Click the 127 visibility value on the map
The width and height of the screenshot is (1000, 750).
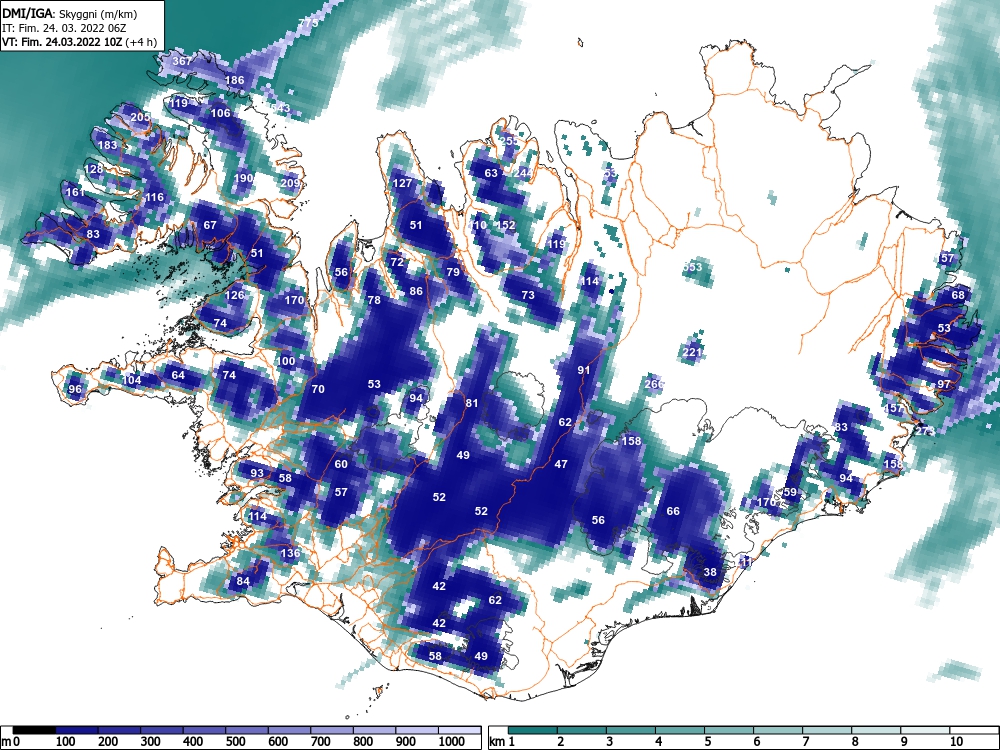pos(402,184)
